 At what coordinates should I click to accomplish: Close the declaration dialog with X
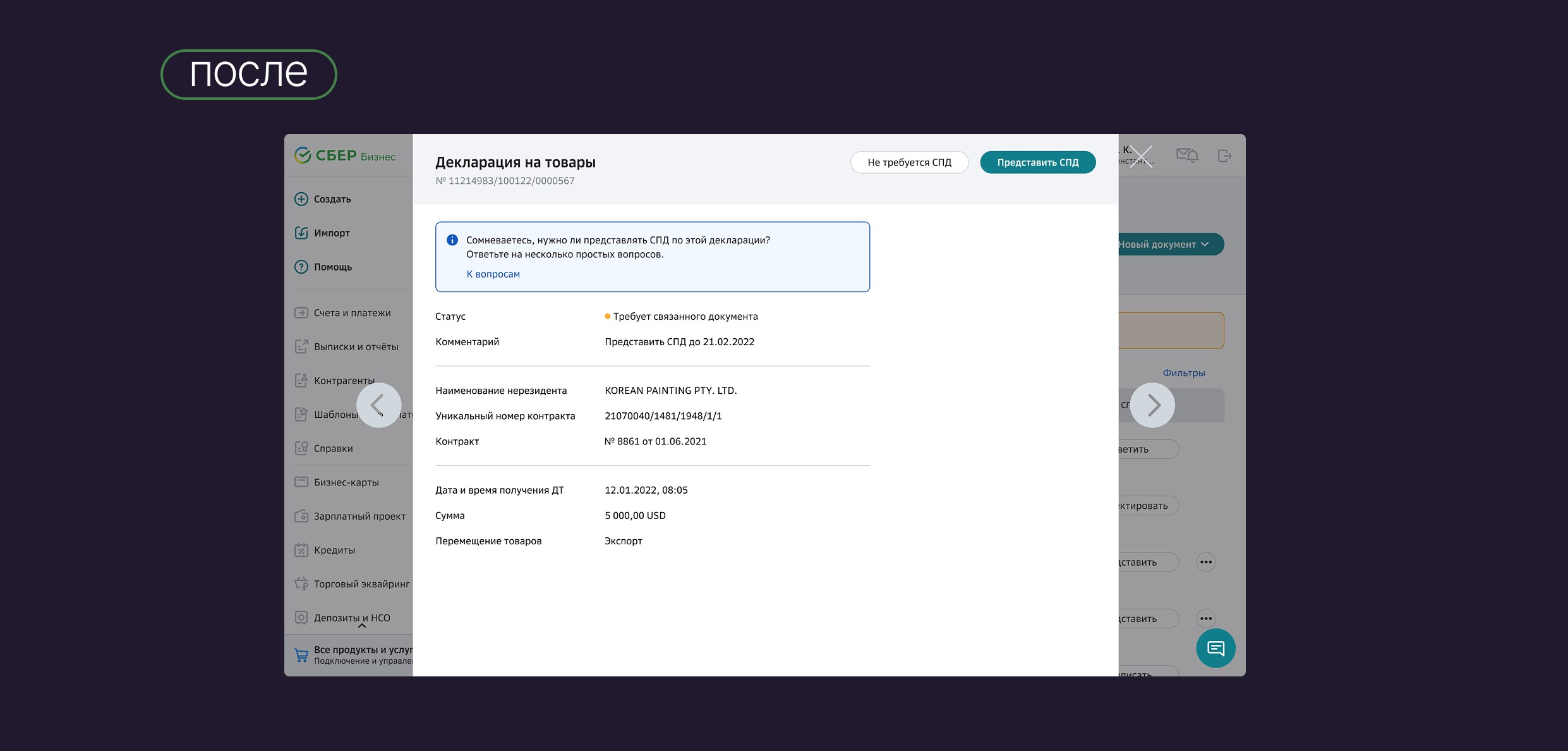point(1141,156)
